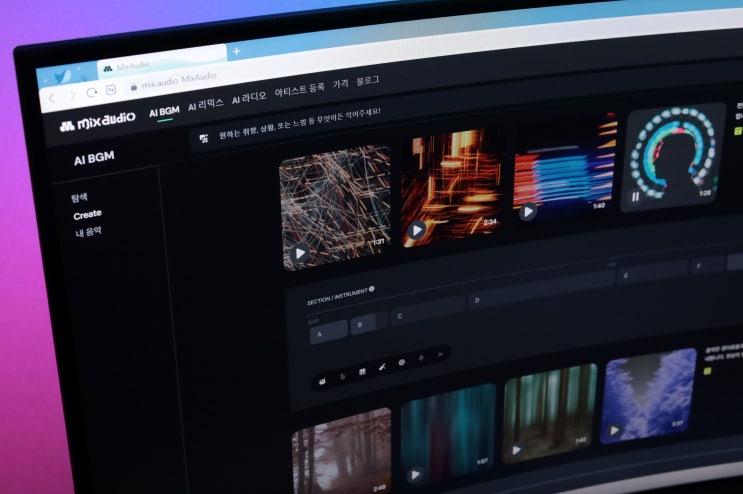
Task: Open the 아티스트 등록 menu item
Action: pyautogui.click(x=299, y=89)
